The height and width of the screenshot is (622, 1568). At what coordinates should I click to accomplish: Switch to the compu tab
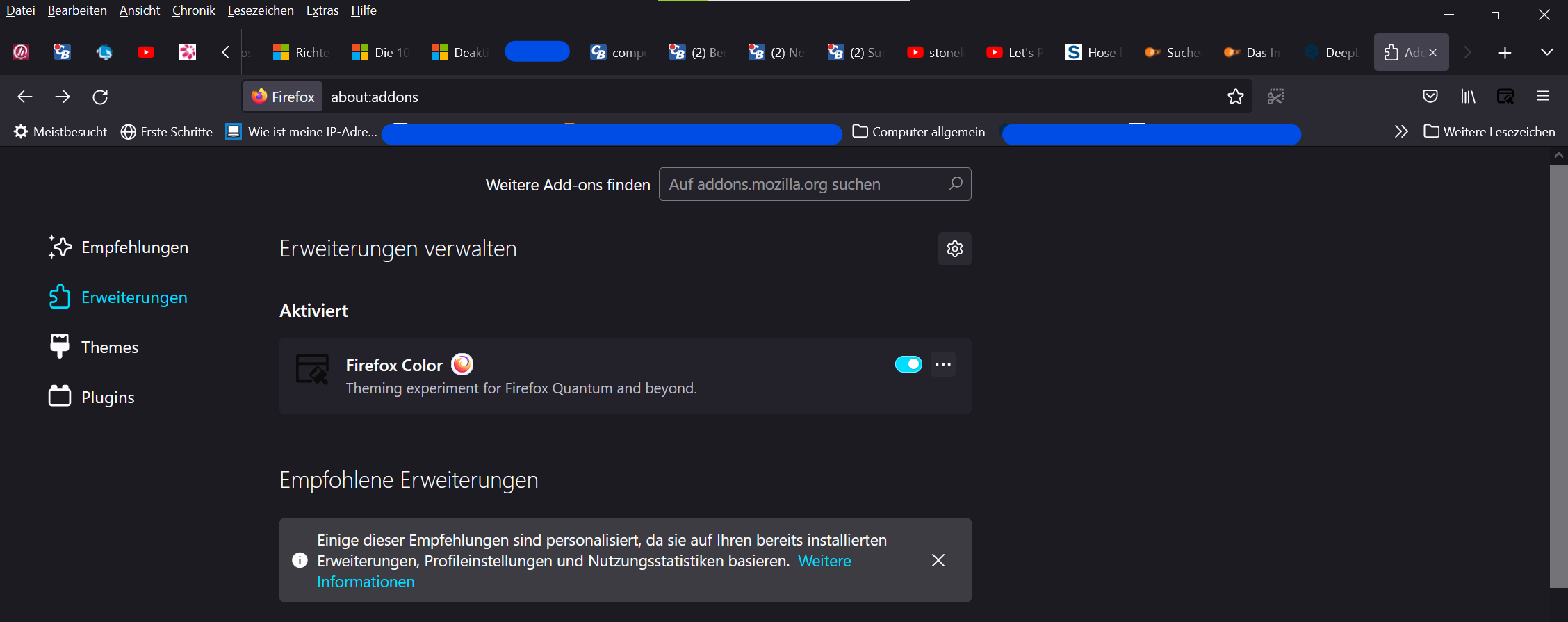pos(618,52)
